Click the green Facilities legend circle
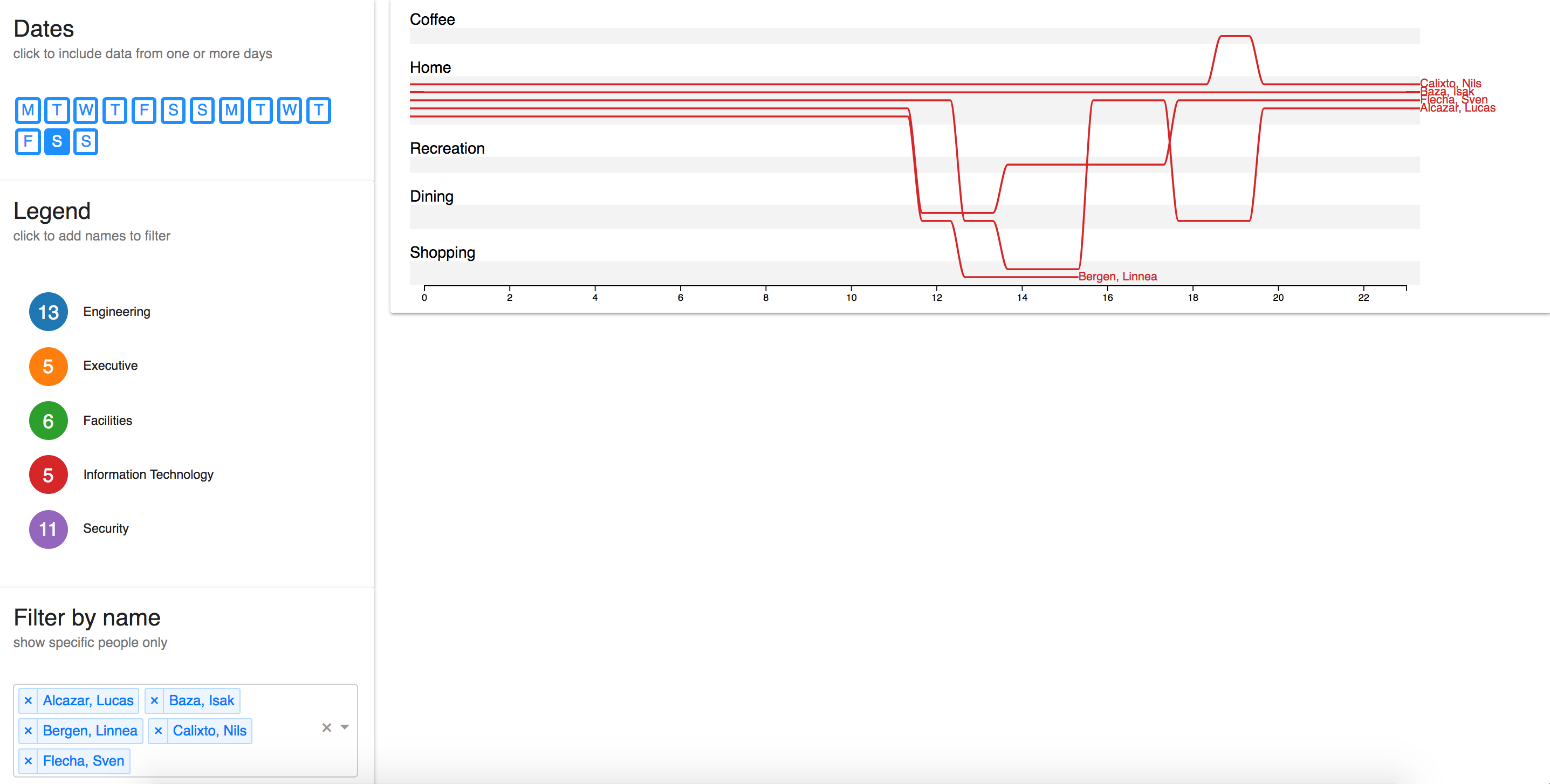Image resolution: width=1550 pixels, height=784 pixels. pyautogui.click(x=48, y=421)
